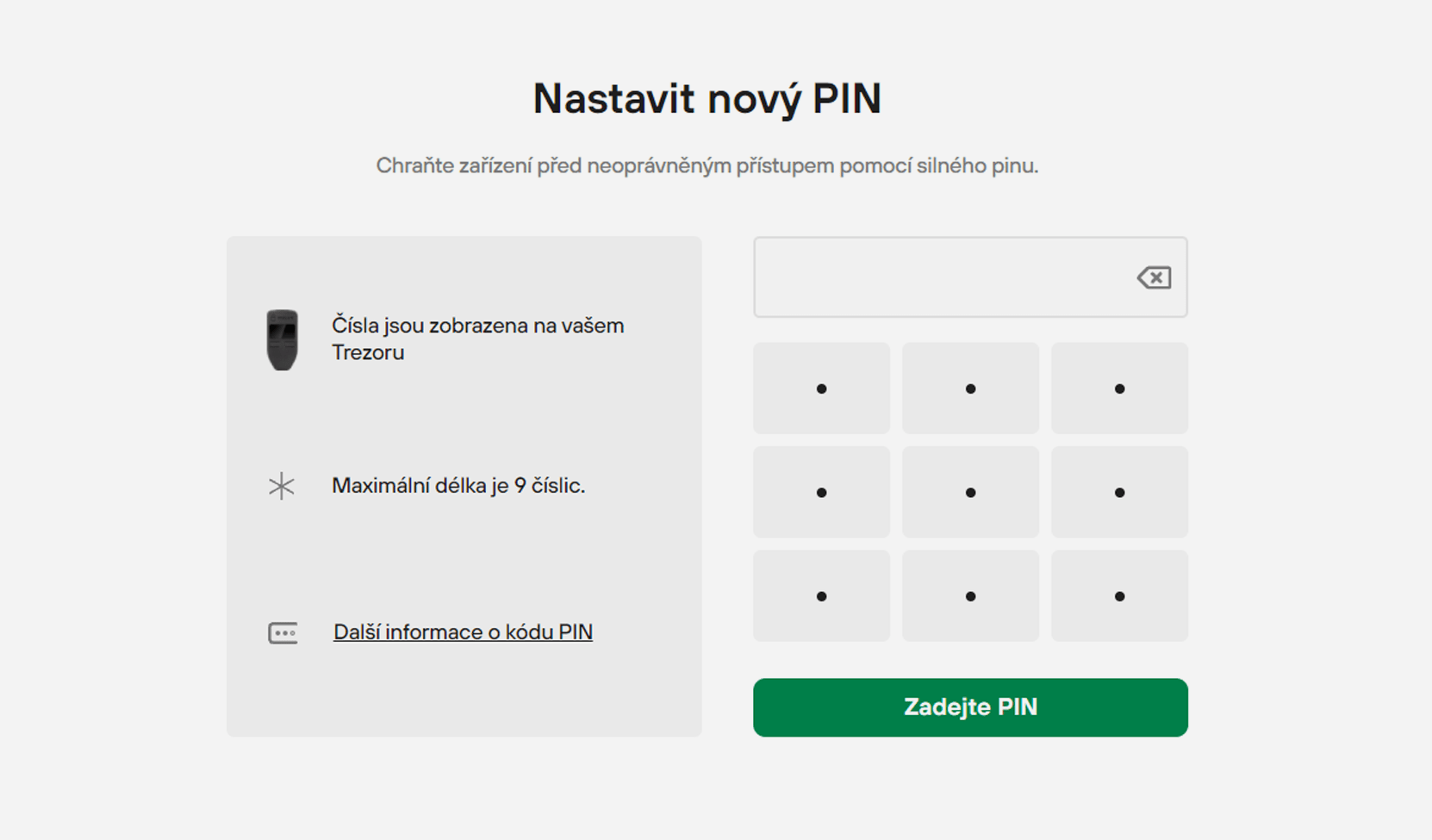The image size is (1432, 840).
Task: Click the Nastavit nový PIN heading
Action: click(707, 98)
